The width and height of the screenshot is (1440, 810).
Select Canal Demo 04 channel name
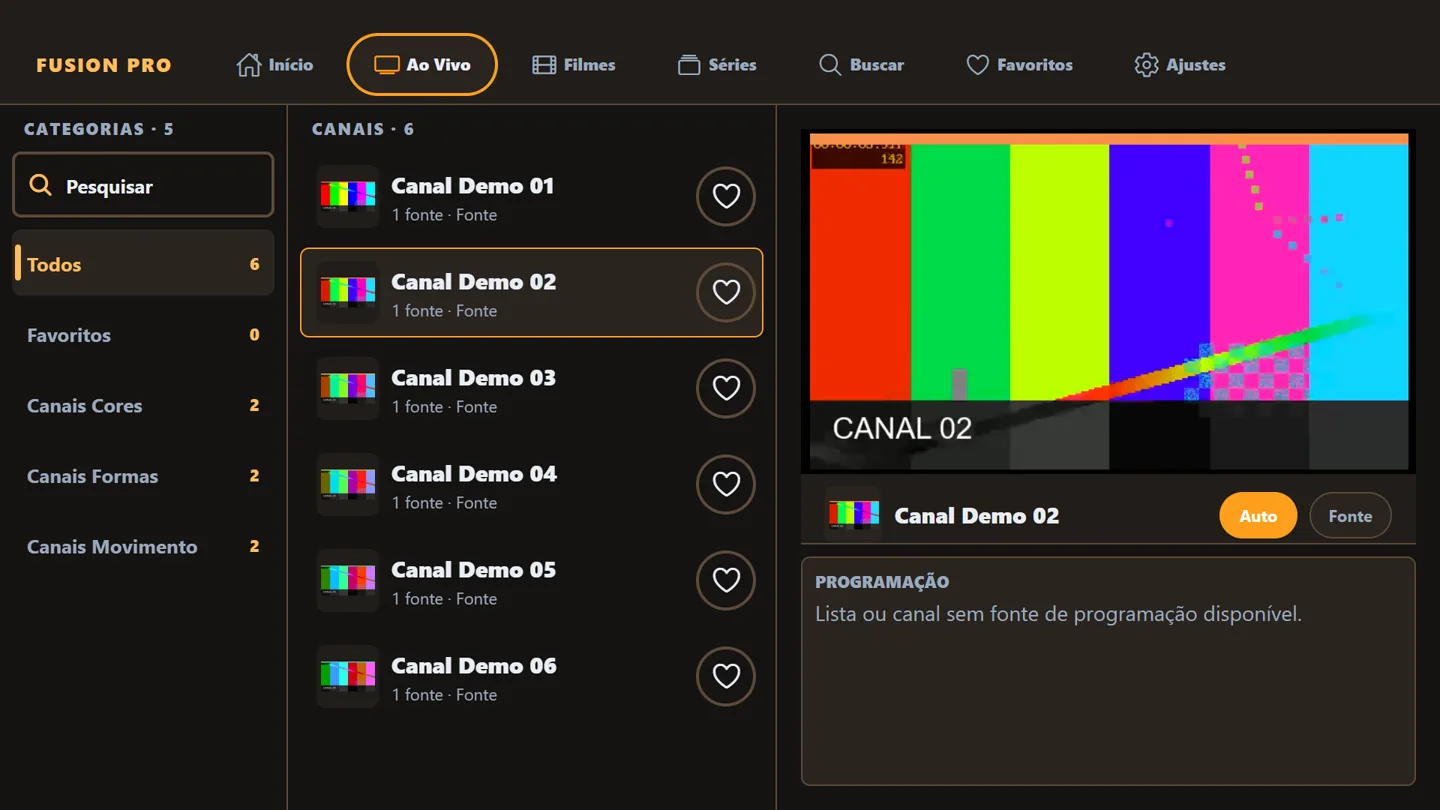click(474, 474)
